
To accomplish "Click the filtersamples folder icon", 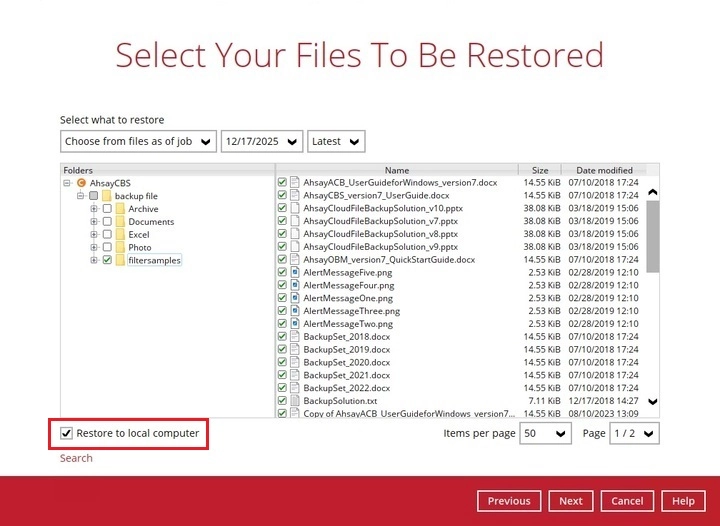I will (x=120, y=260).
